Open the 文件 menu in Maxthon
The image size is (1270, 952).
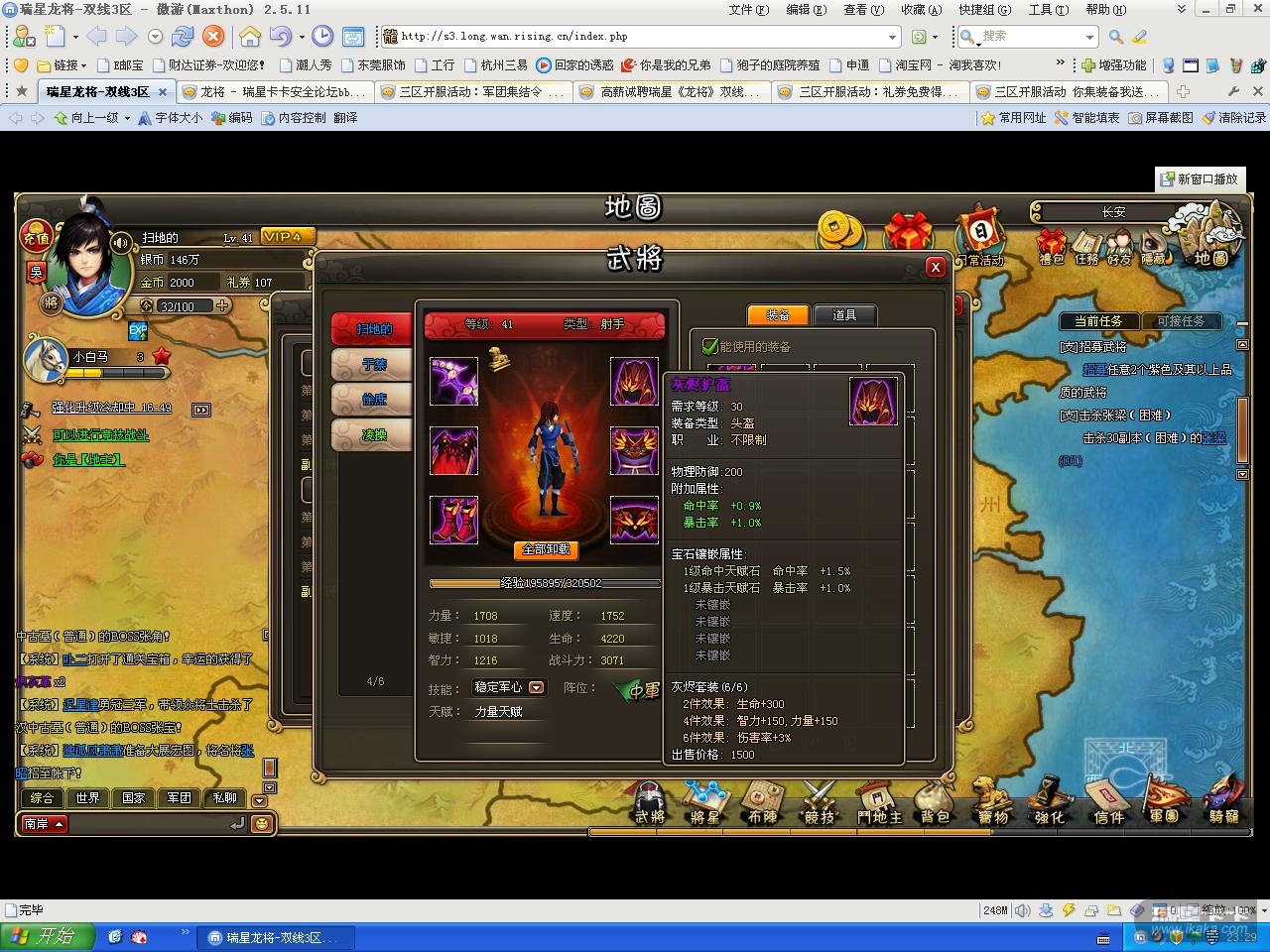[x=748, y=9]
